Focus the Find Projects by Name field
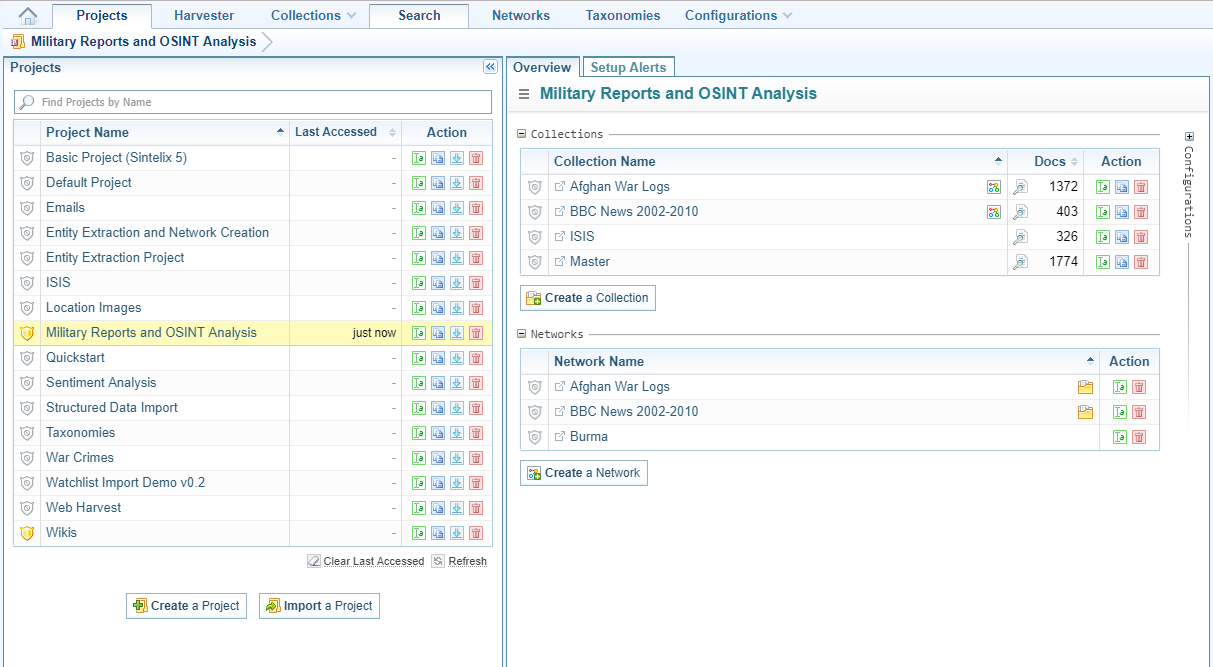Screen dimensions: 1213x667 click(253, 102)
